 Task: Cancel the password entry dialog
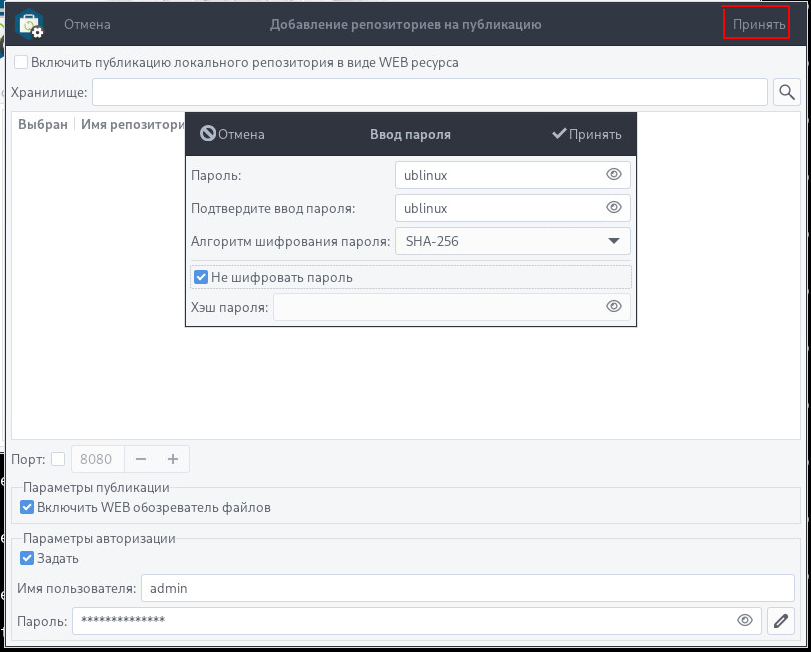point(232,134)
